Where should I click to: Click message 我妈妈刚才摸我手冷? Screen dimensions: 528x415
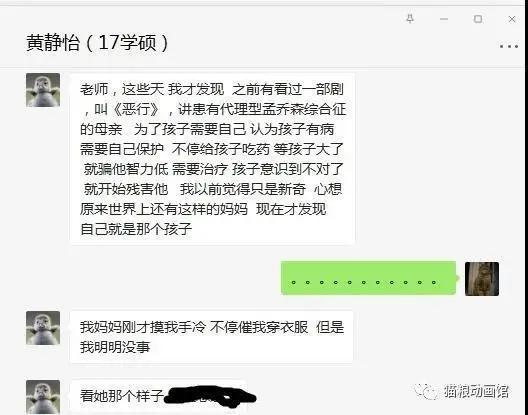211,337
